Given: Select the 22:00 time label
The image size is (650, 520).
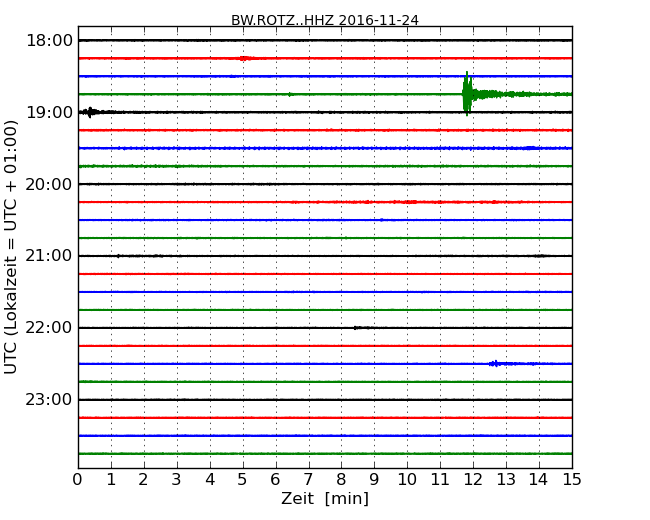Looking at the screenshot, I should pyautogui.click(x=49, y=328).
